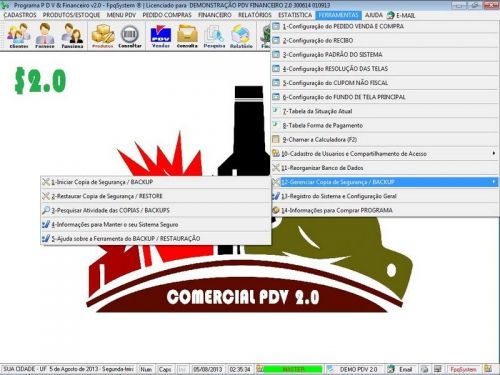This screenshot has width=500, height=375.
Task: Select 2-Configuração do RECIBO
Action: pyautogui.click(x=385, y=40)
